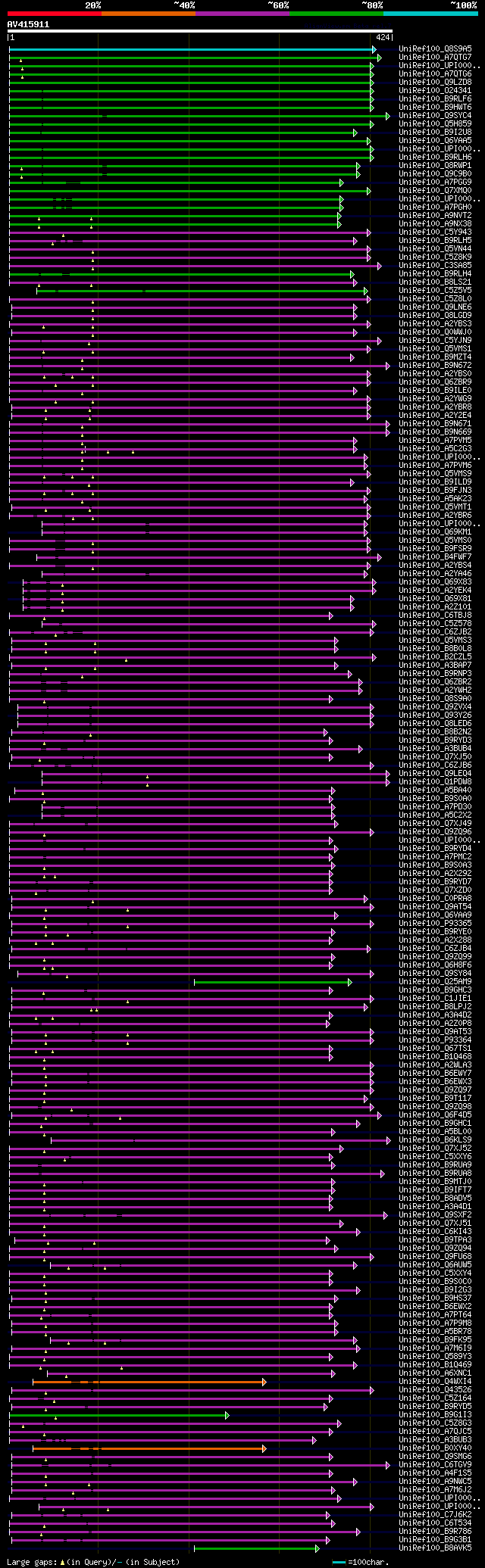This screenshot has height=1568, width=485.
Task: Click the cyan alignment bar for Q8S9A5
Action: pyautogui.click(x=192, y=49)
